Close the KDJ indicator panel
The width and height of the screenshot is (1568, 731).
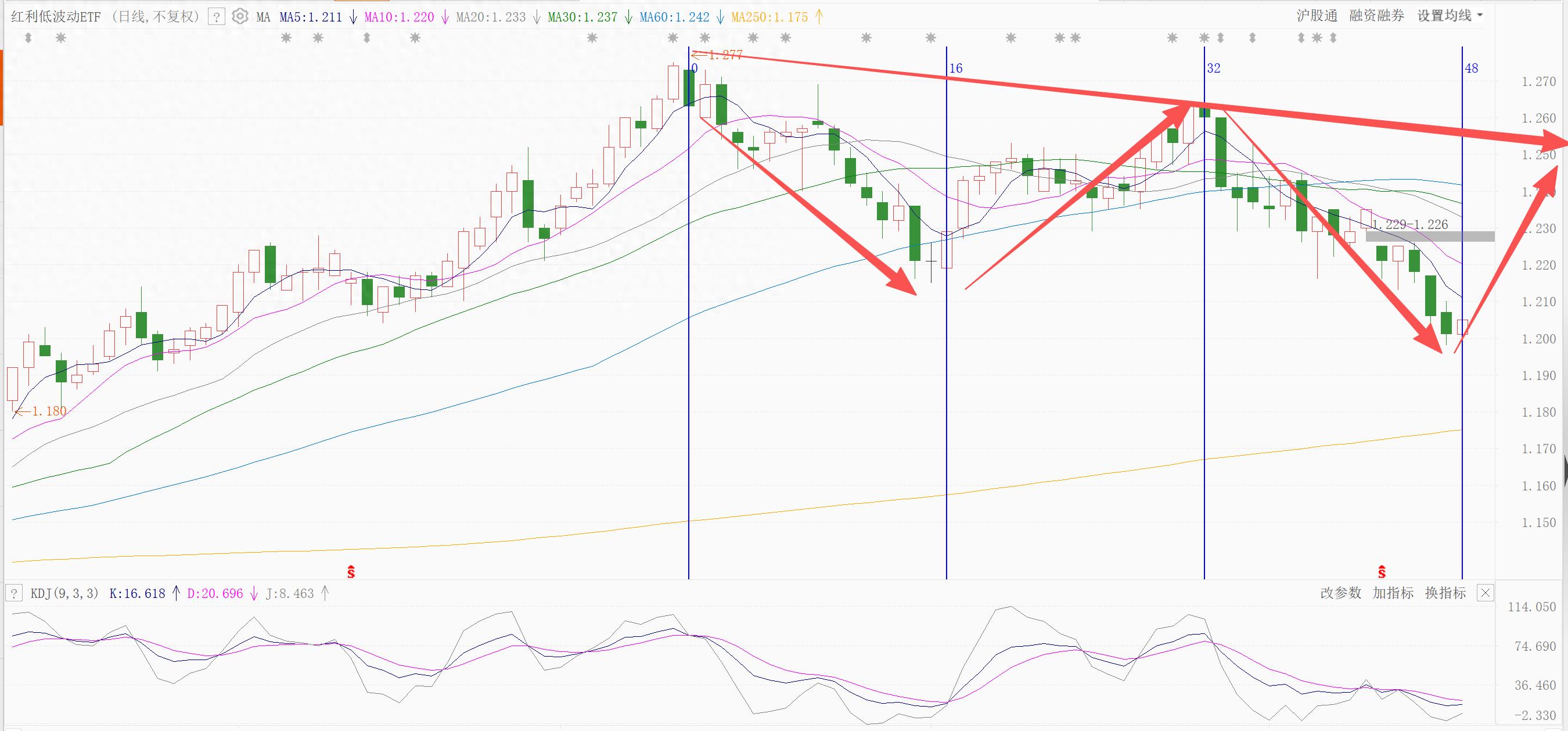[1485, 593]
